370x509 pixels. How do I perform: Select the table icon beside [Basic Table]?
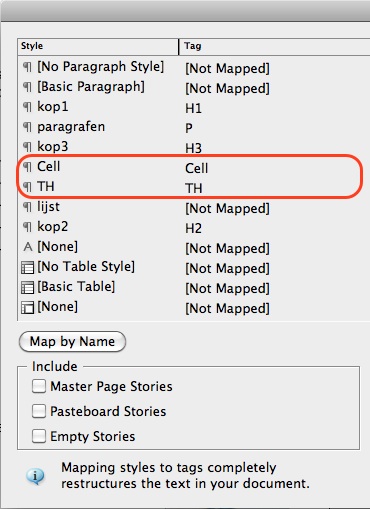pos(27,287)
